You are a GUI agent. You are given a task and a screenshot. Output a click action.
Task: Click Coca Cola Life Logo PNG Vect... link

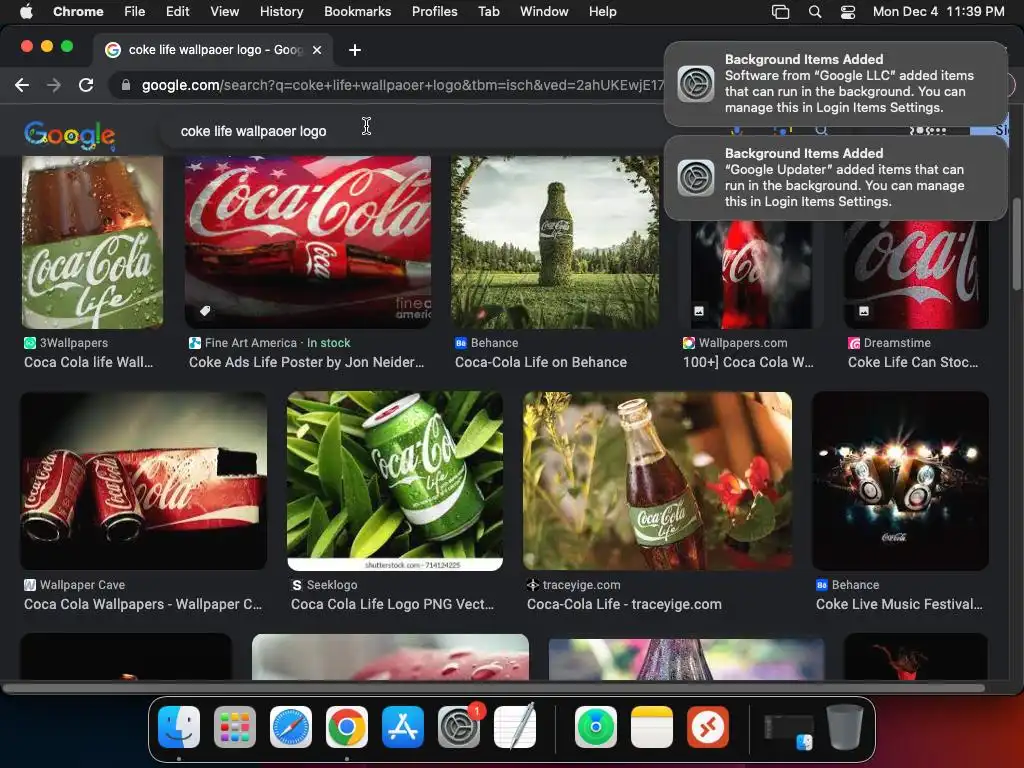coord(392,605)
